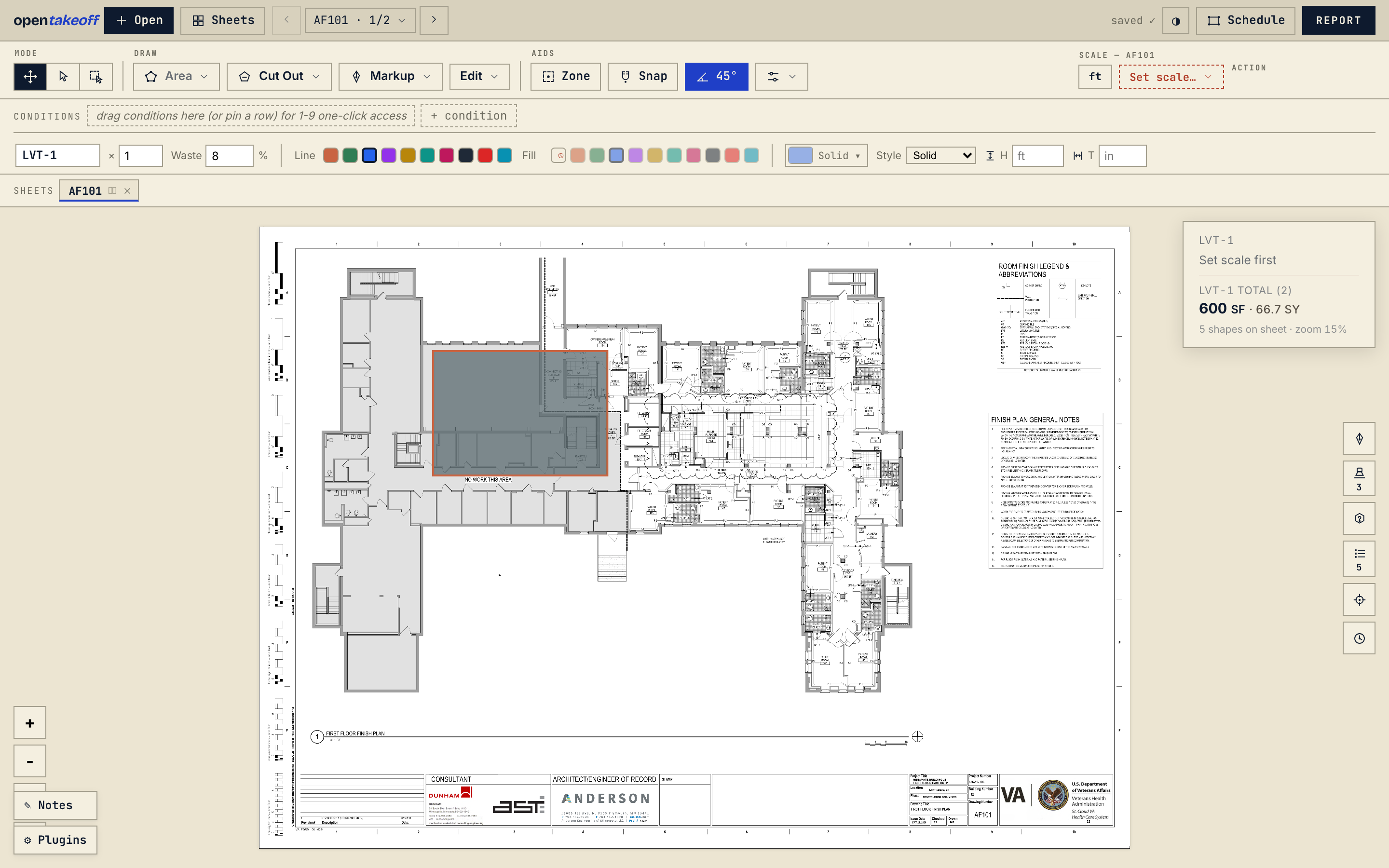Open the Set scale dropdown
Viewport: 1389px width, 868px height.
pos(1171,77)
